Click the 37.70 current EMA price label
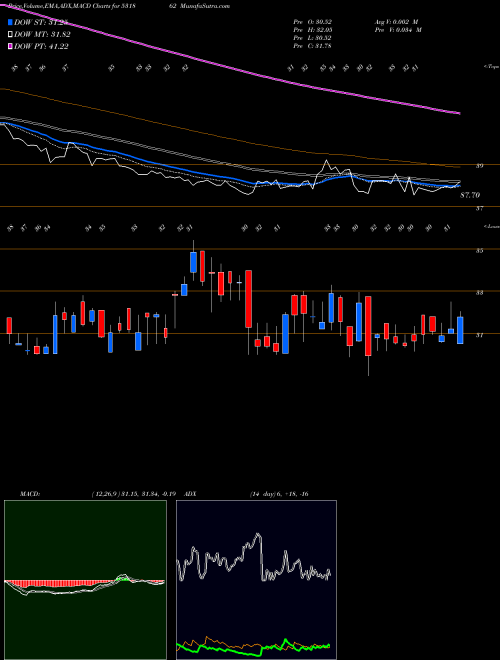The width and height of the screenshot is (500, 660). coord(470,195)
